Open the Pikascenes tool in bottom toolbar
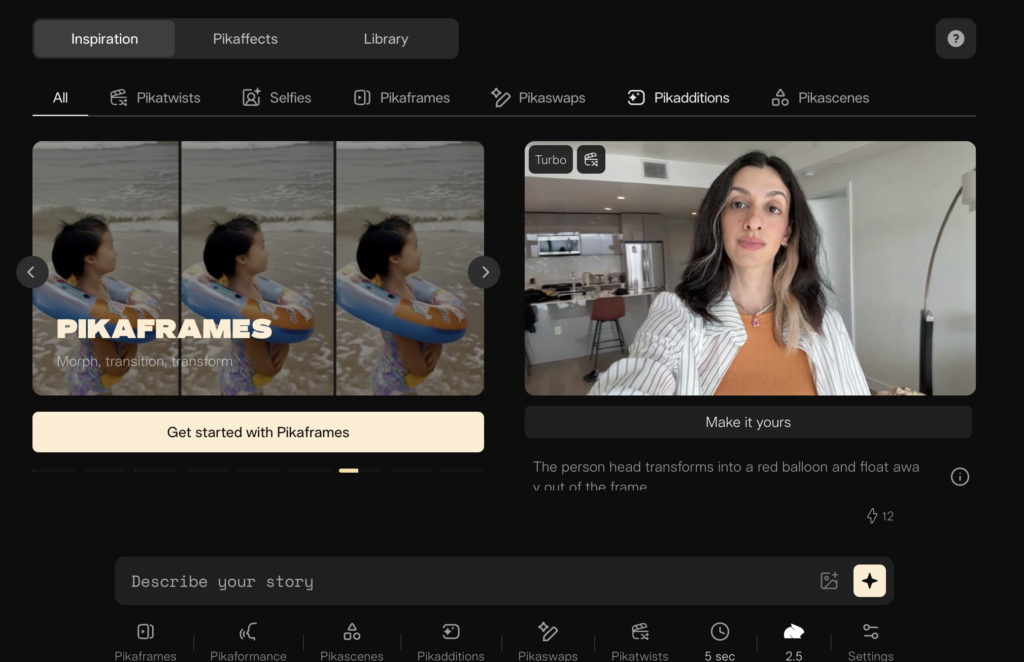This screenshot has width=1024, height=662. 351,640
